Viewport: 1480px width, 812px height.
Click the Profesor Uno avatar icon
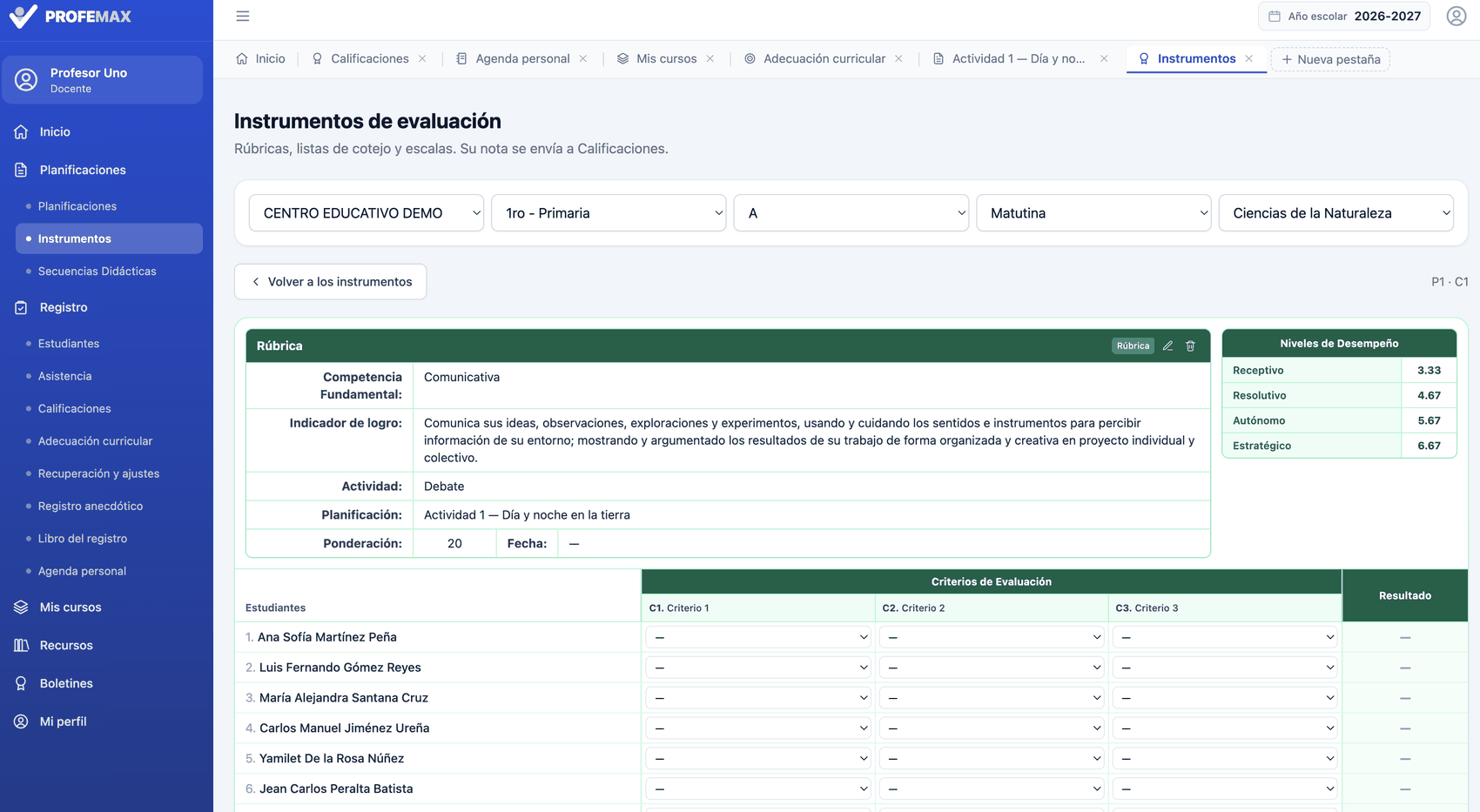pos(26,80)
